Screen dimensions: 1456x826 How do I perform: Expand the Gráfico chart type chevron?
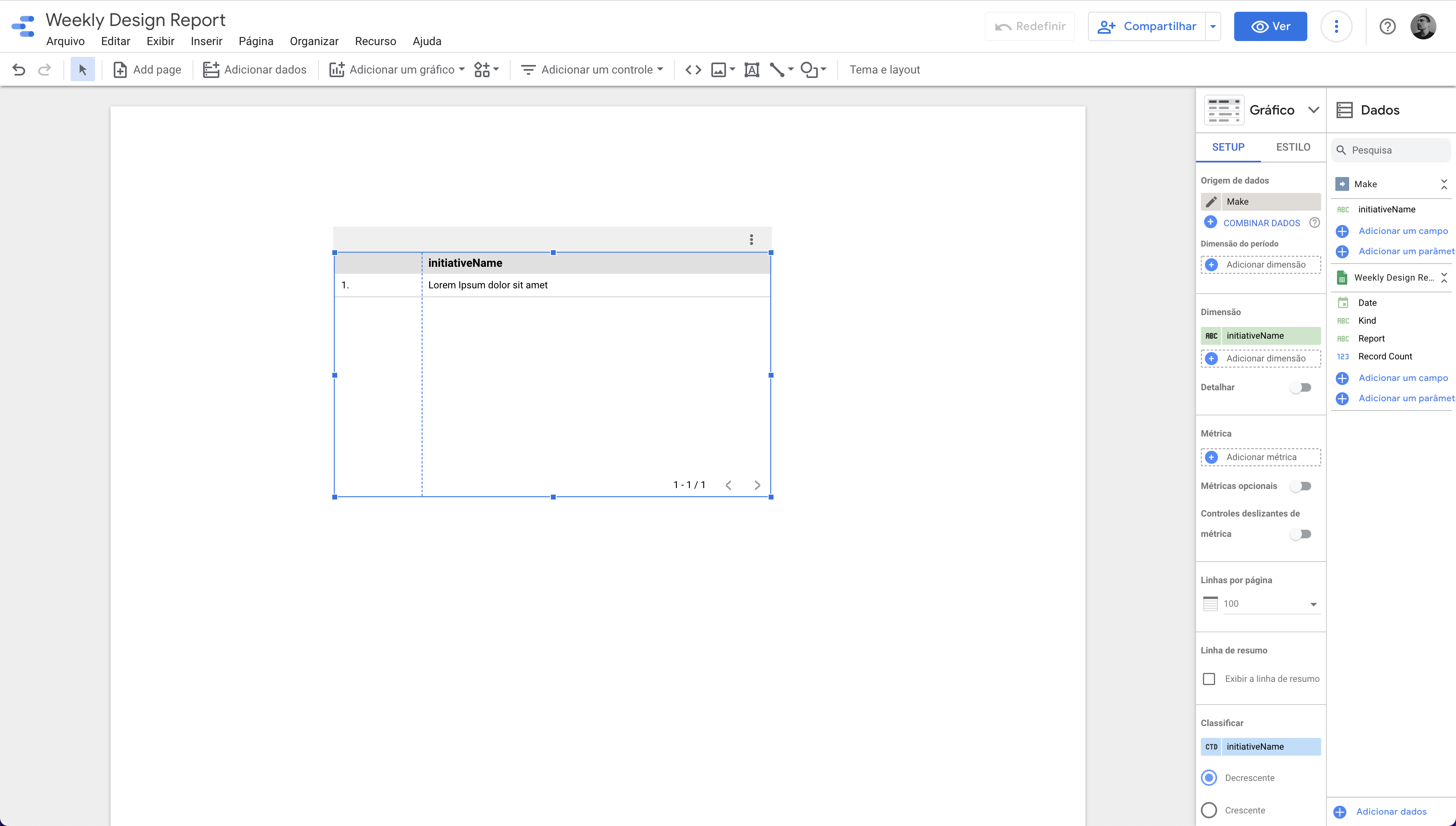(1313, 110)
